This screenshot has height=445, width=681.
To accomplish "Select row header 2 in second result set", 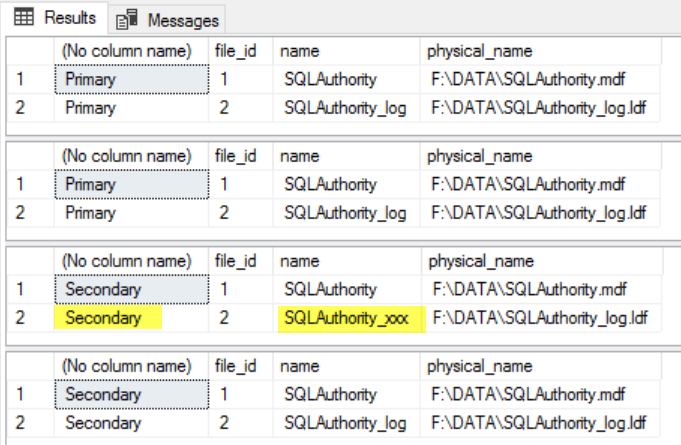I will 30,213.
